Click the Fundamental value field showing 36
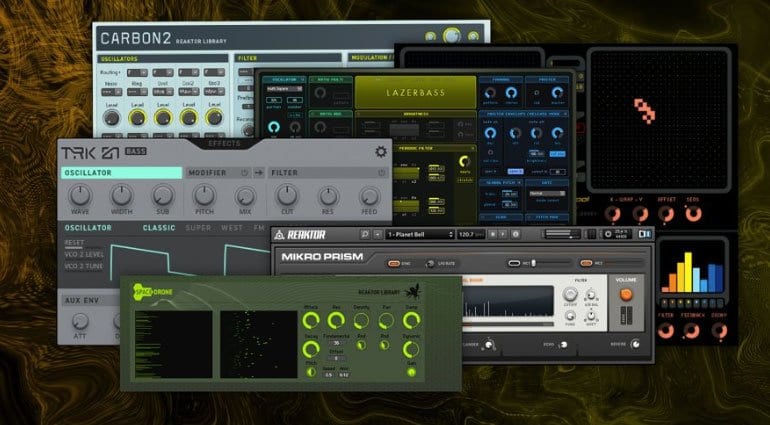 (336, 343)
